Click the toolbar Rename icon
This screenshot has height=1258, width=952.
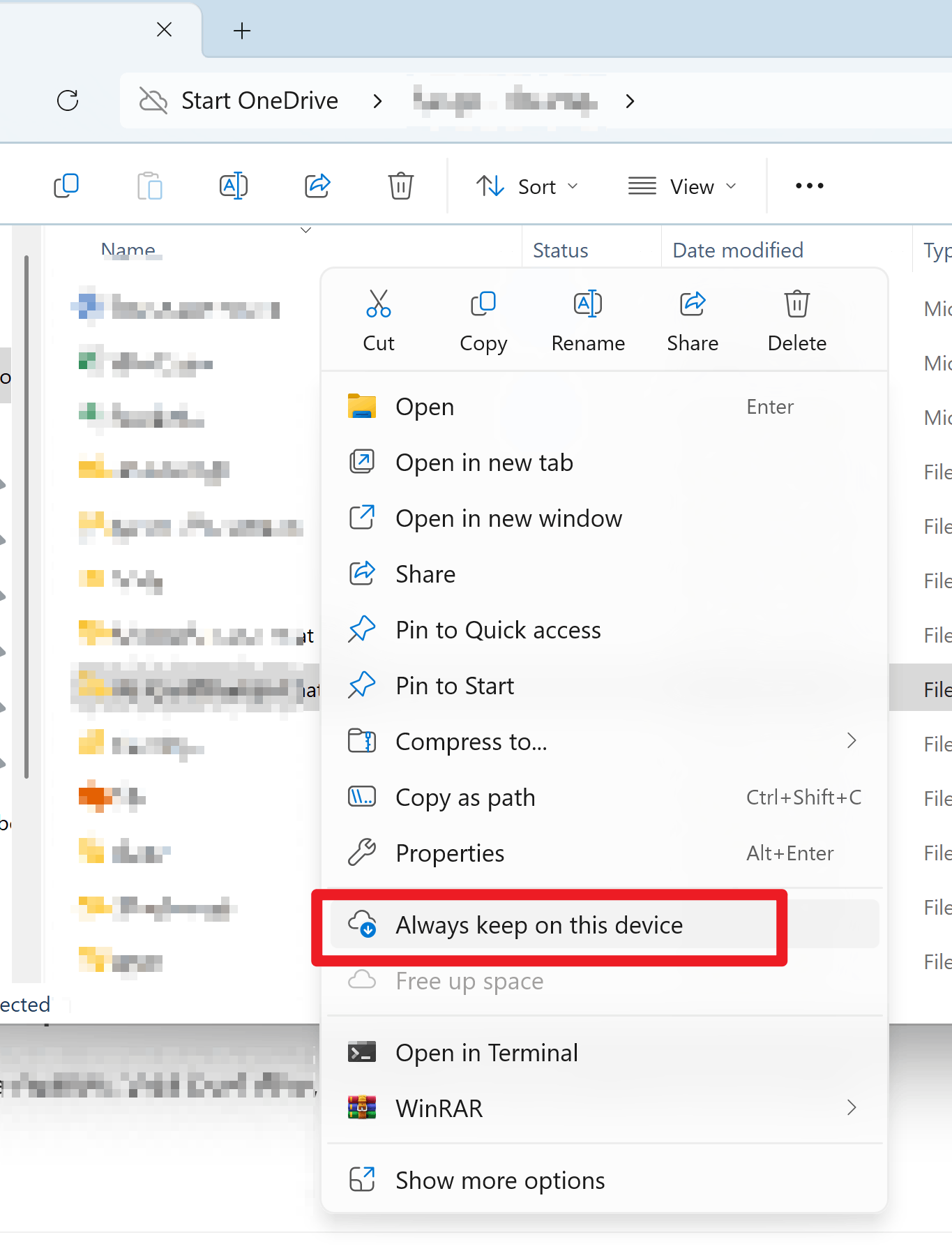pyautogui.click(x=234, y=186)
